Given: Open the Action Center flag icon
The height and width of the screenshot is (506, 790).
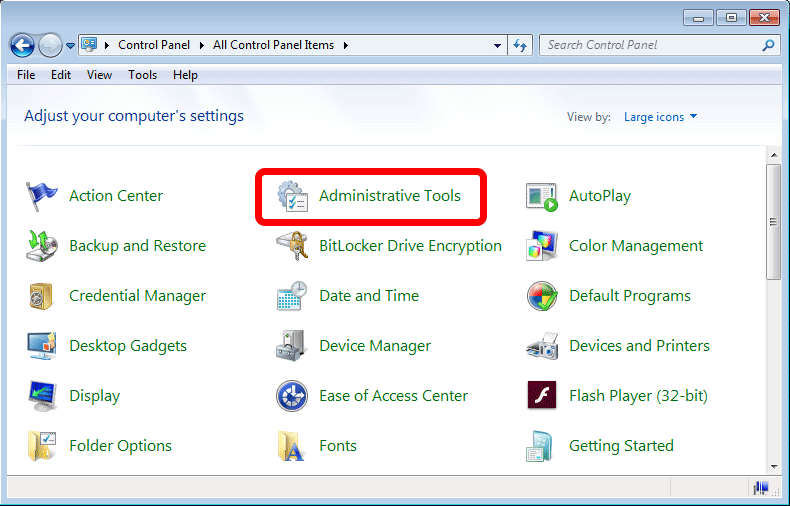Looking at the screenshot, I should pyautogui.click(x=41, y=196).
